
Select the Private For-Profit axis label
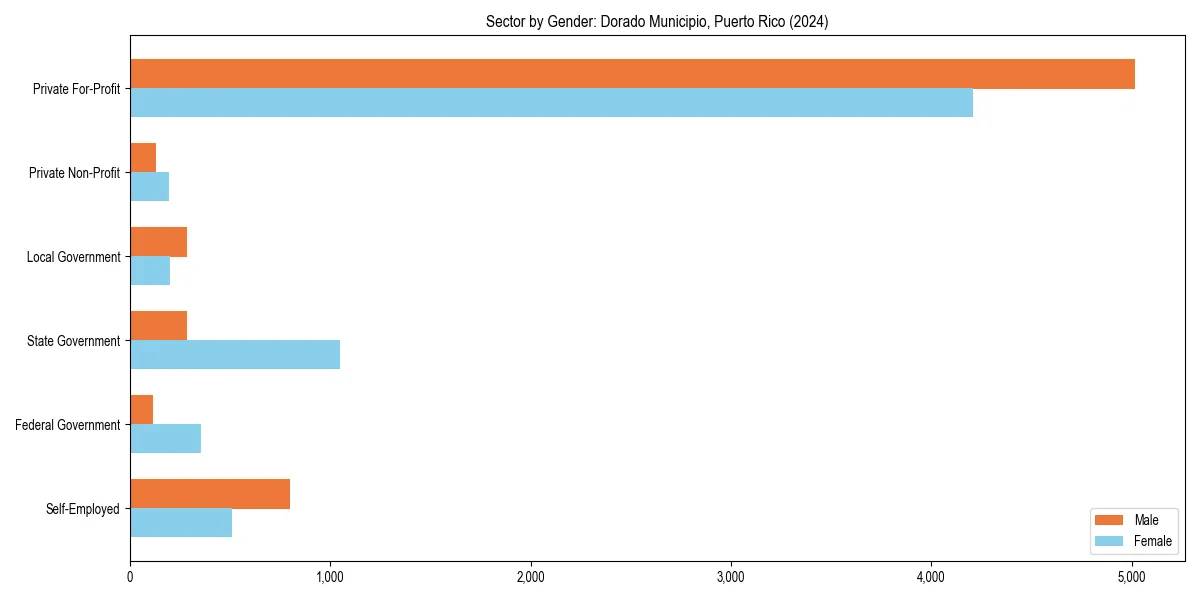[75, 89]
